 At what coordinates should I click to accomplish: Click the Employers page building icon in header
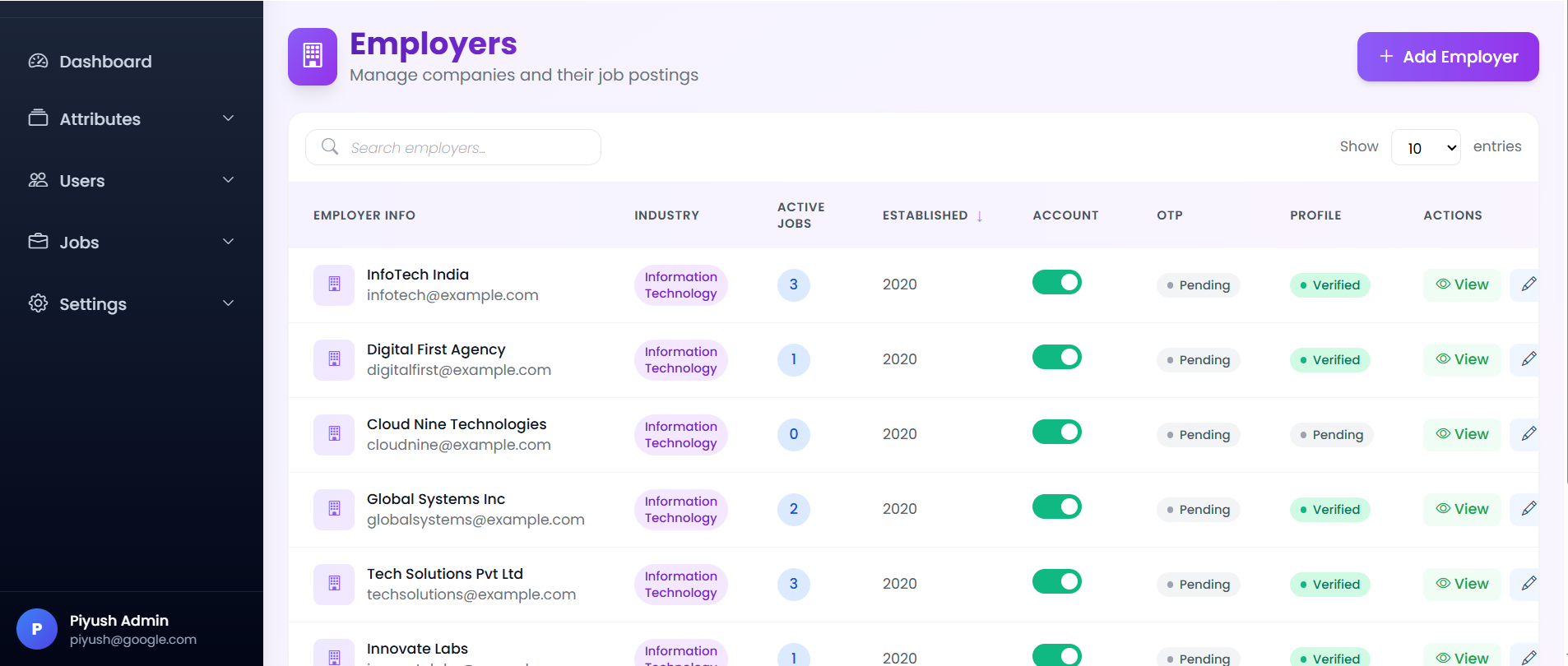click(313, 57)
